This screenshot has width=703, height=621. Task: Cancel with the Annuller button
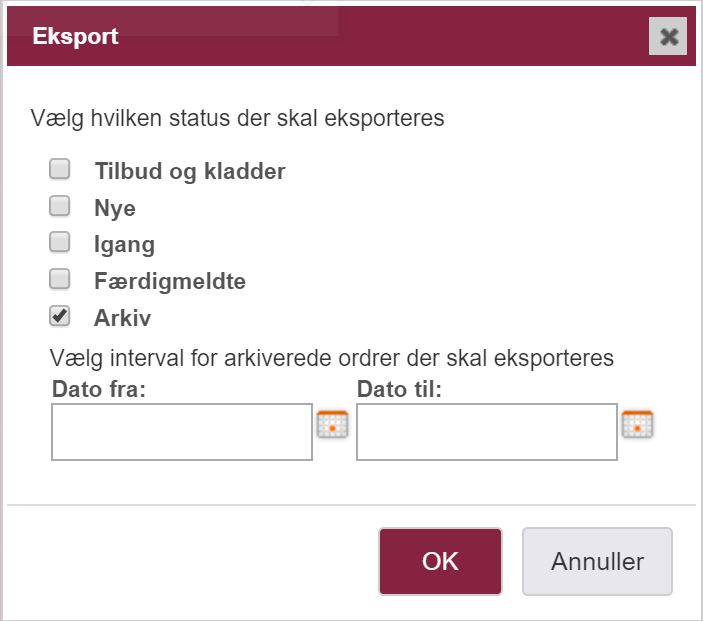tap(597, 561)
